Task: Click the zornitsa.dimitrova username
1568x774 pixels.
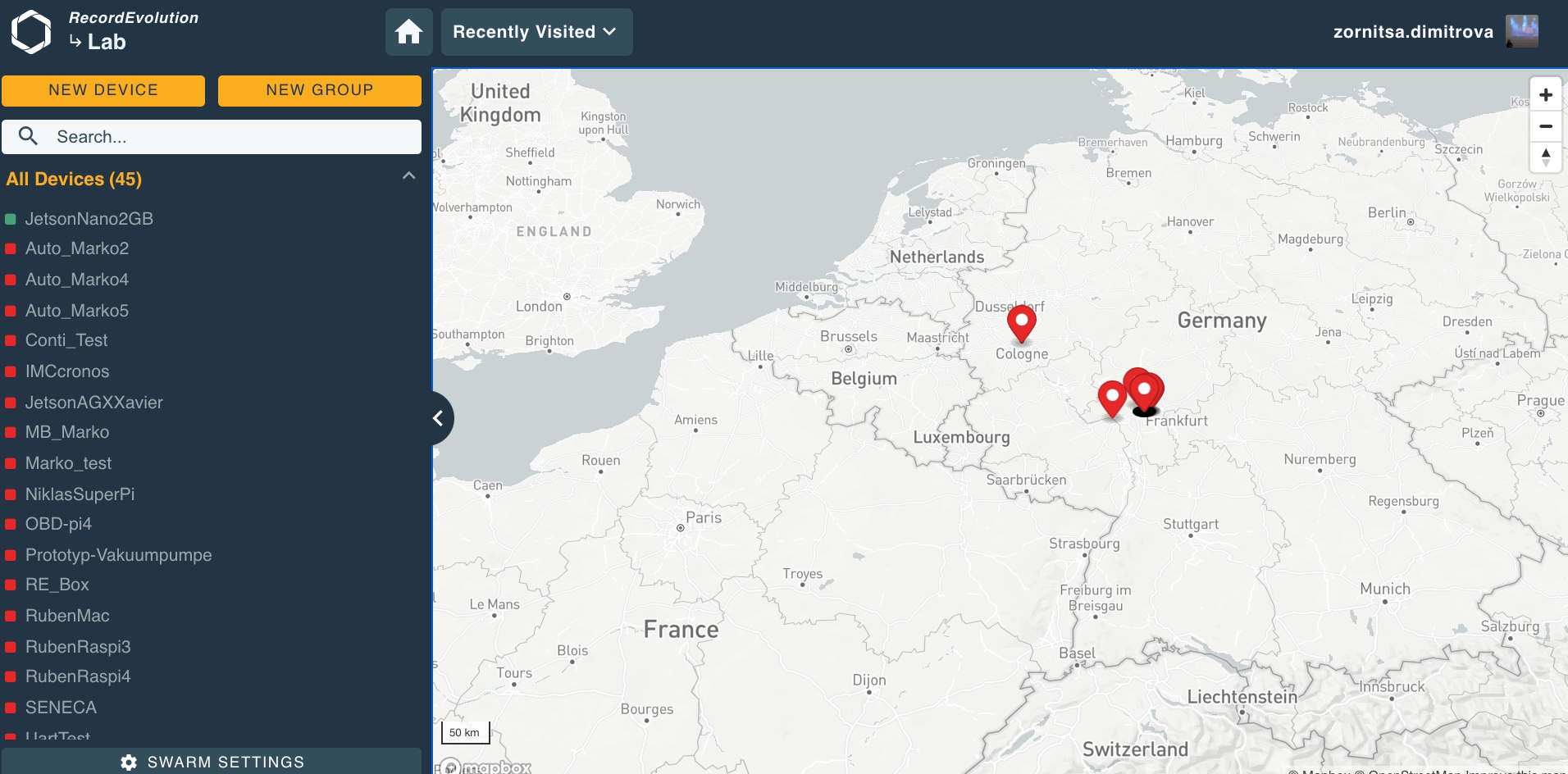Action: click(1412, 32)
